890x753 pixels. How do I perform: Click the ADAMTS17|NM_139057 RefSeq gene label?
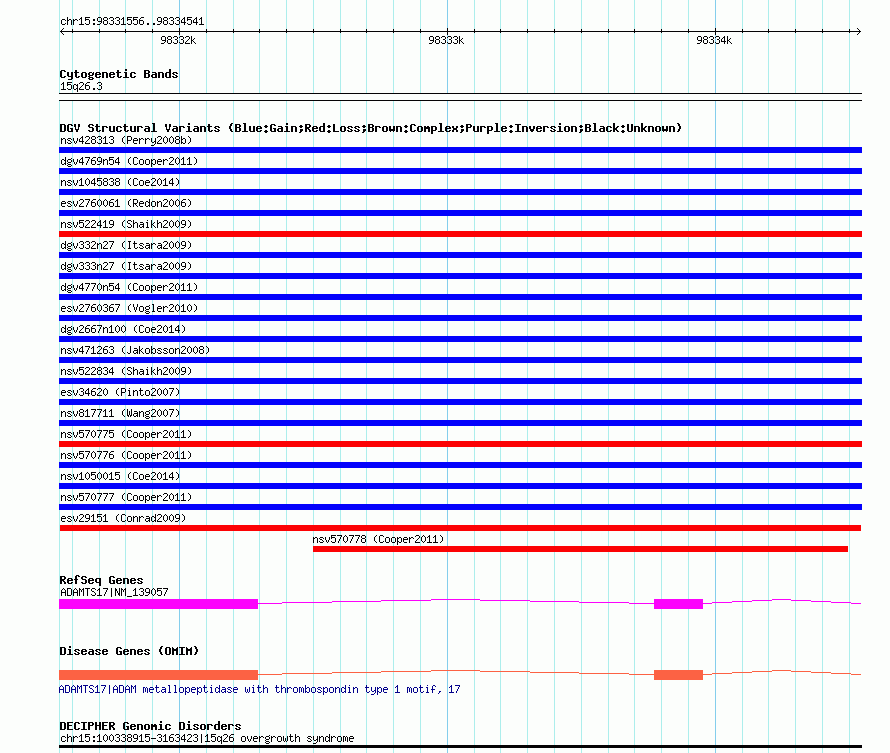tap(114, 592)
